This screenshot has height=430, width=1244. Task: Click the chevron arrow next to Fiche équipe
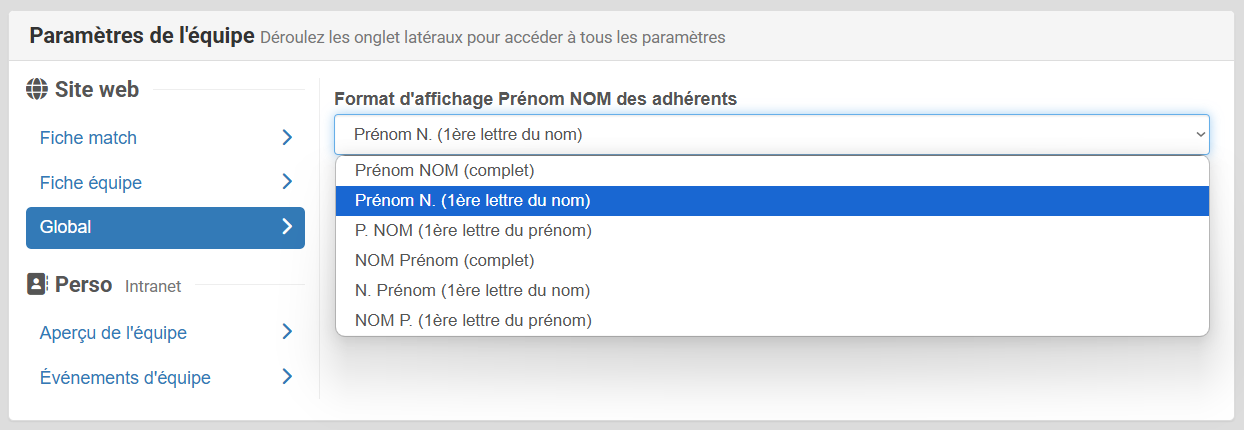(x=287, y=182)
